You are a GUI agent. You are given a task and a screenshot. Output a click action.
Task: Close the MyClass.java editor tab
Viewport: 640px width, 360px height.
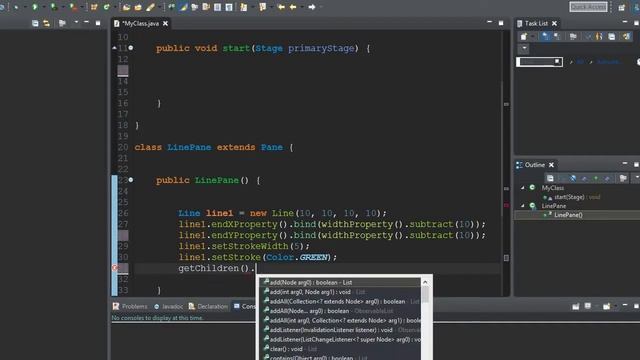165,24
